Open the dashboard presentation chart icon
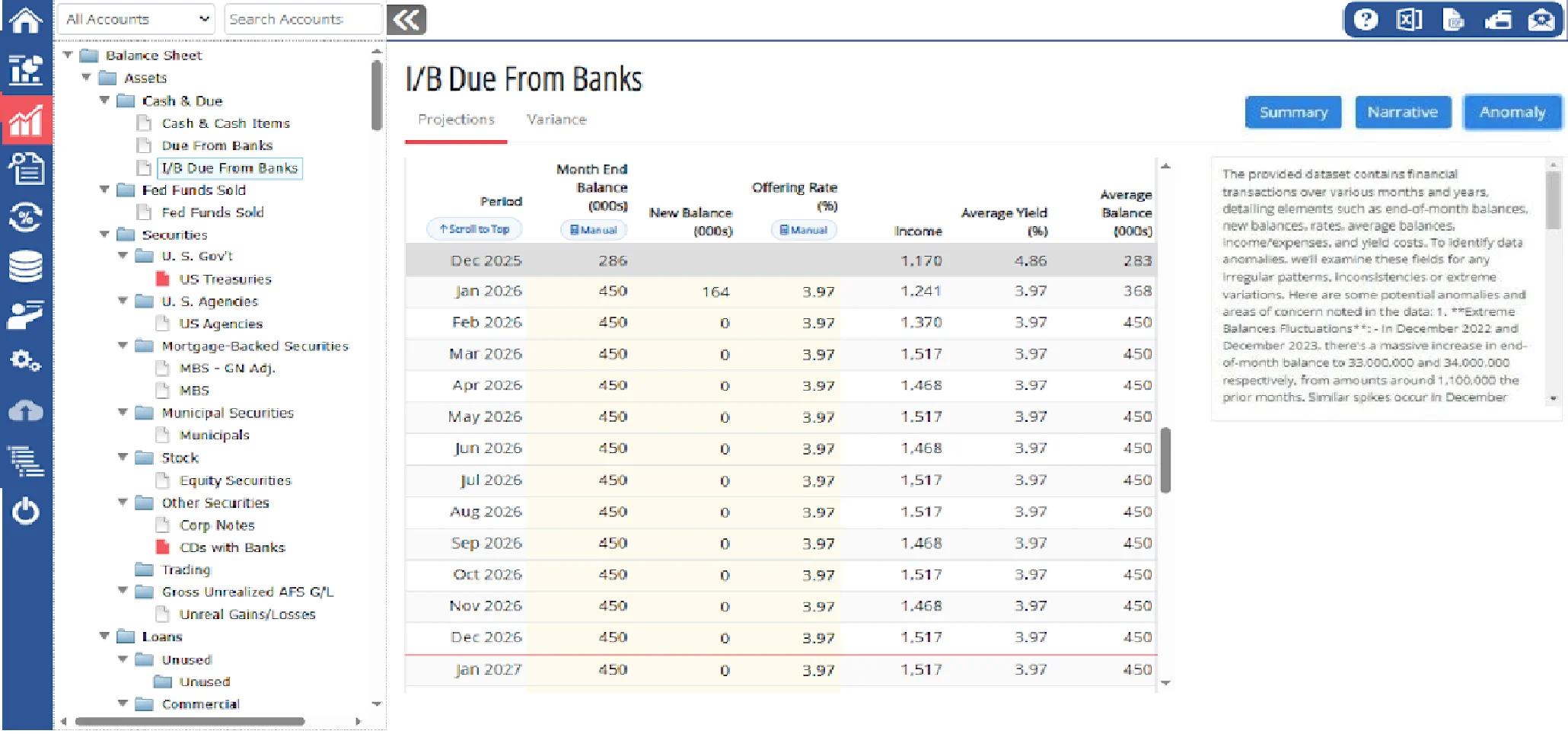 [x=26, y=70]
